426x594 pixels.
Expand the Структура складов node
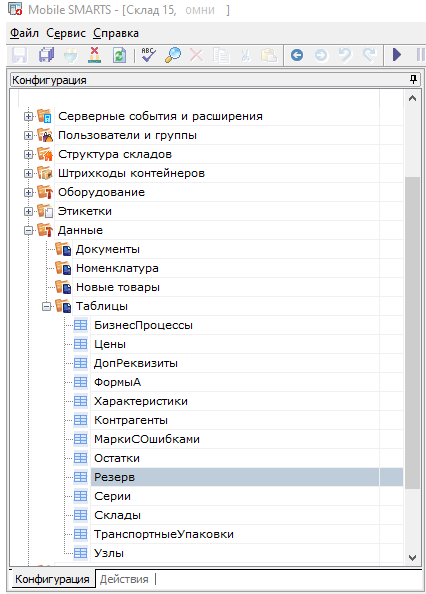click(28, 154)
